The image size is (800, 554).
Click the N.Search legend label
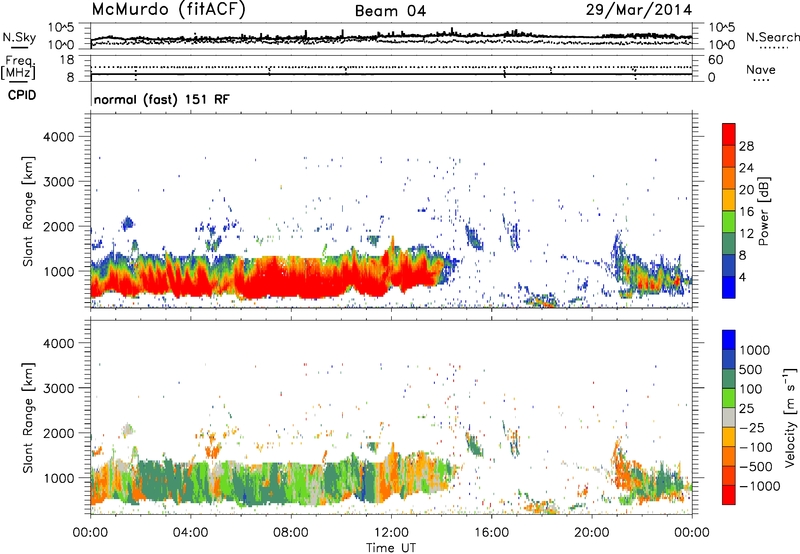(772, 37)
